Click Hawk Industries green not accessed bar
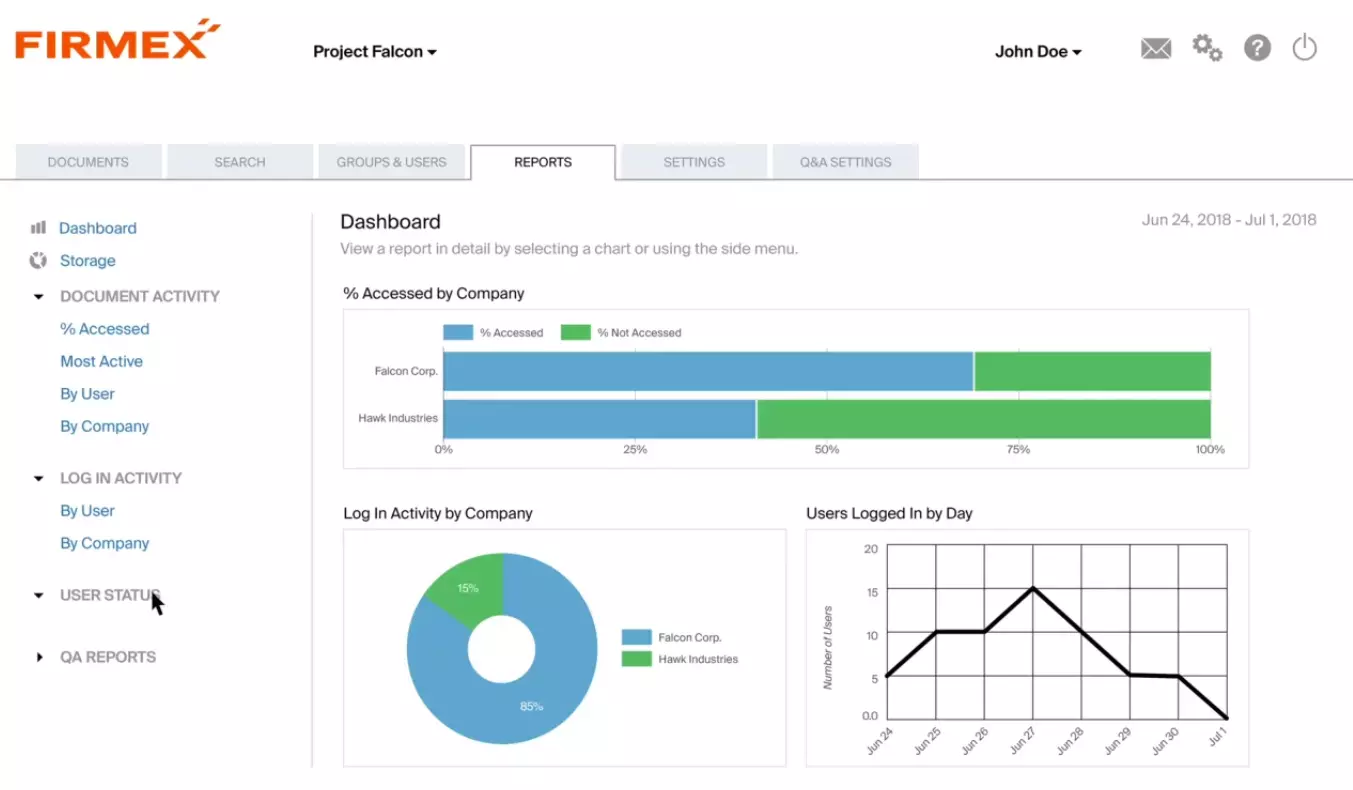Image resolution: width=1353 pixels, height=790 pixels. coord(984,419)
